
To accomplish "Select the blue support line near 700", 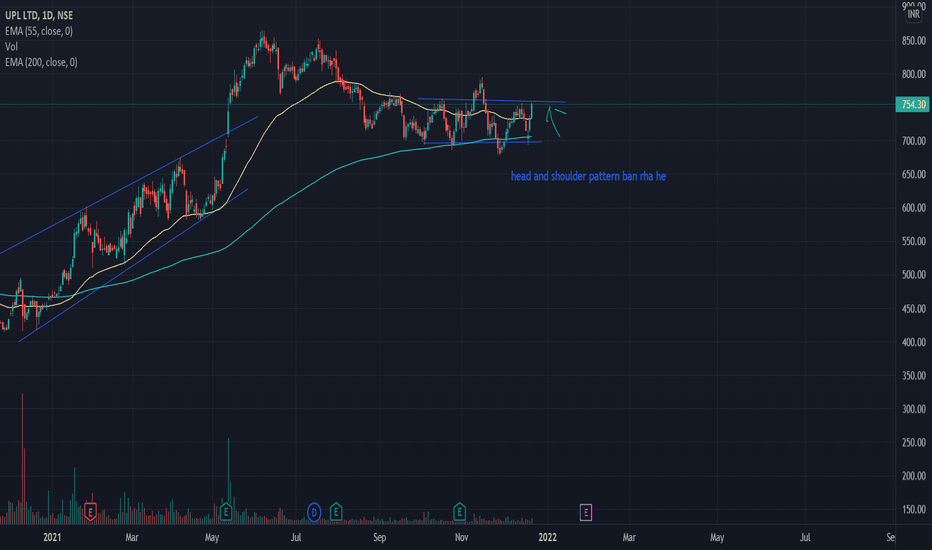I will [483, 142].
